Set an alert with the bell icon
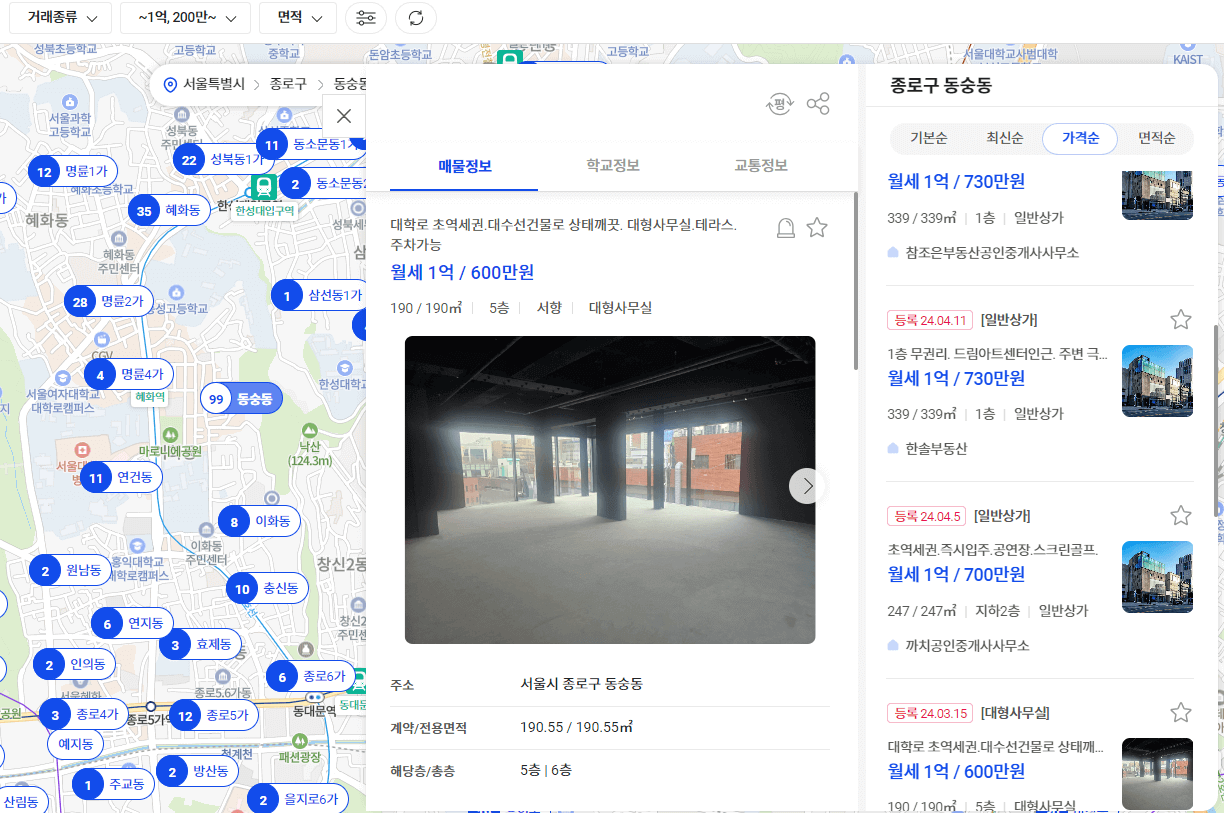The width and height of the screenshot is (1224, 813). tap(785, 227)
